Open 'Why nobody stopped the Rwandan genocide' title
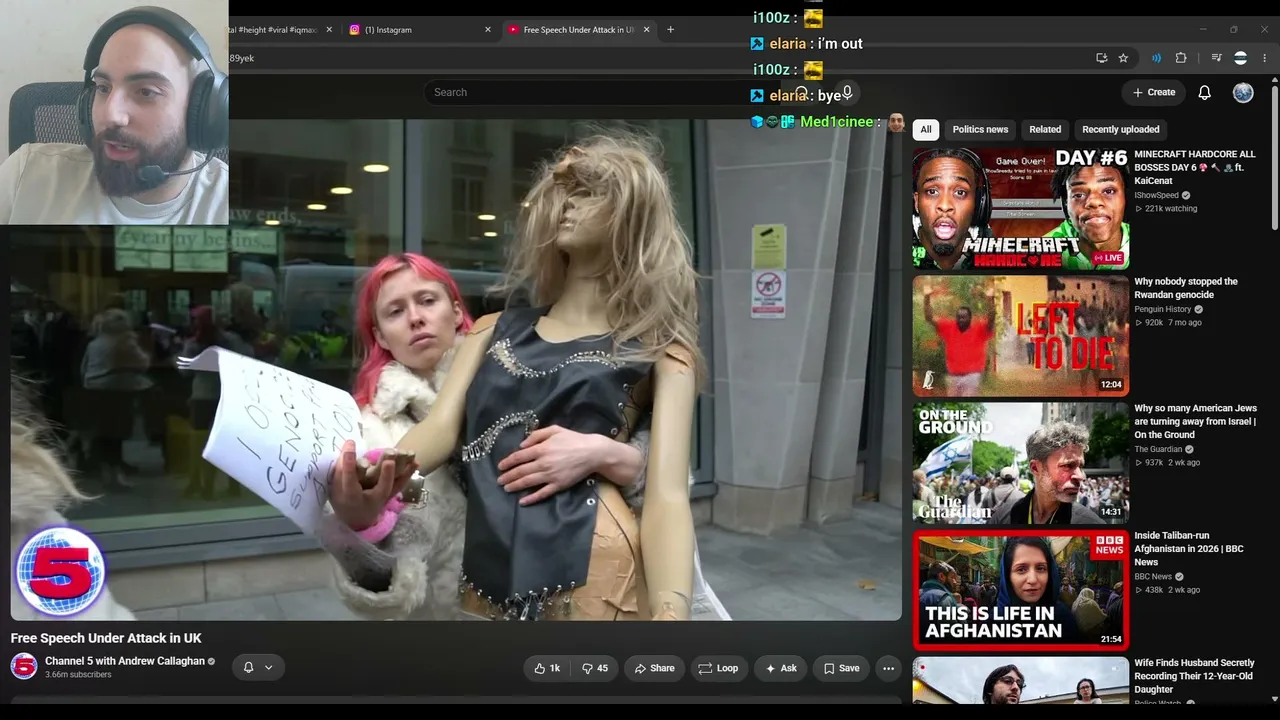 tap(1186, 288)
